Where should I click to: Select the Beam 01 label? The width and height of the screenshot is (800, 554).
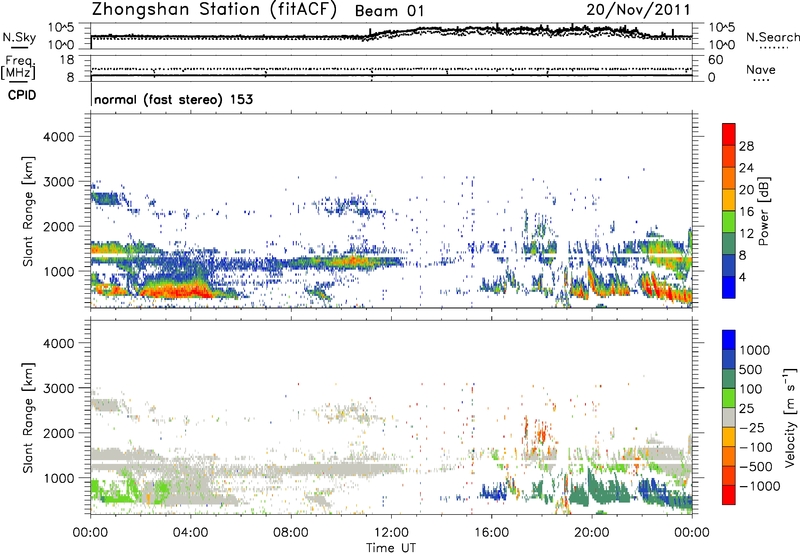coord(389,11)
